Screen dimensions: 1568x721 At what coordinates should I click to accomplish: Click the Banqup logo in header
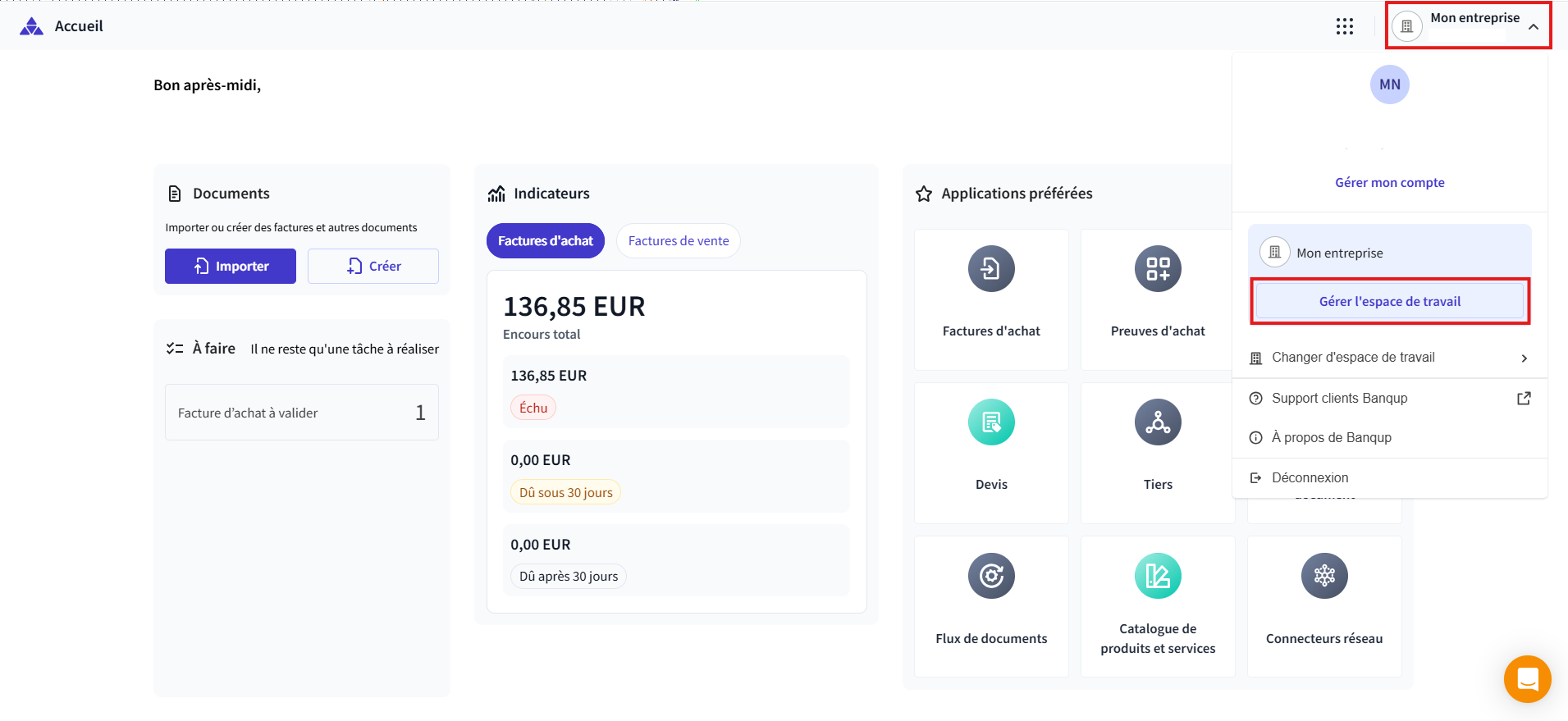tap(31, 26)
